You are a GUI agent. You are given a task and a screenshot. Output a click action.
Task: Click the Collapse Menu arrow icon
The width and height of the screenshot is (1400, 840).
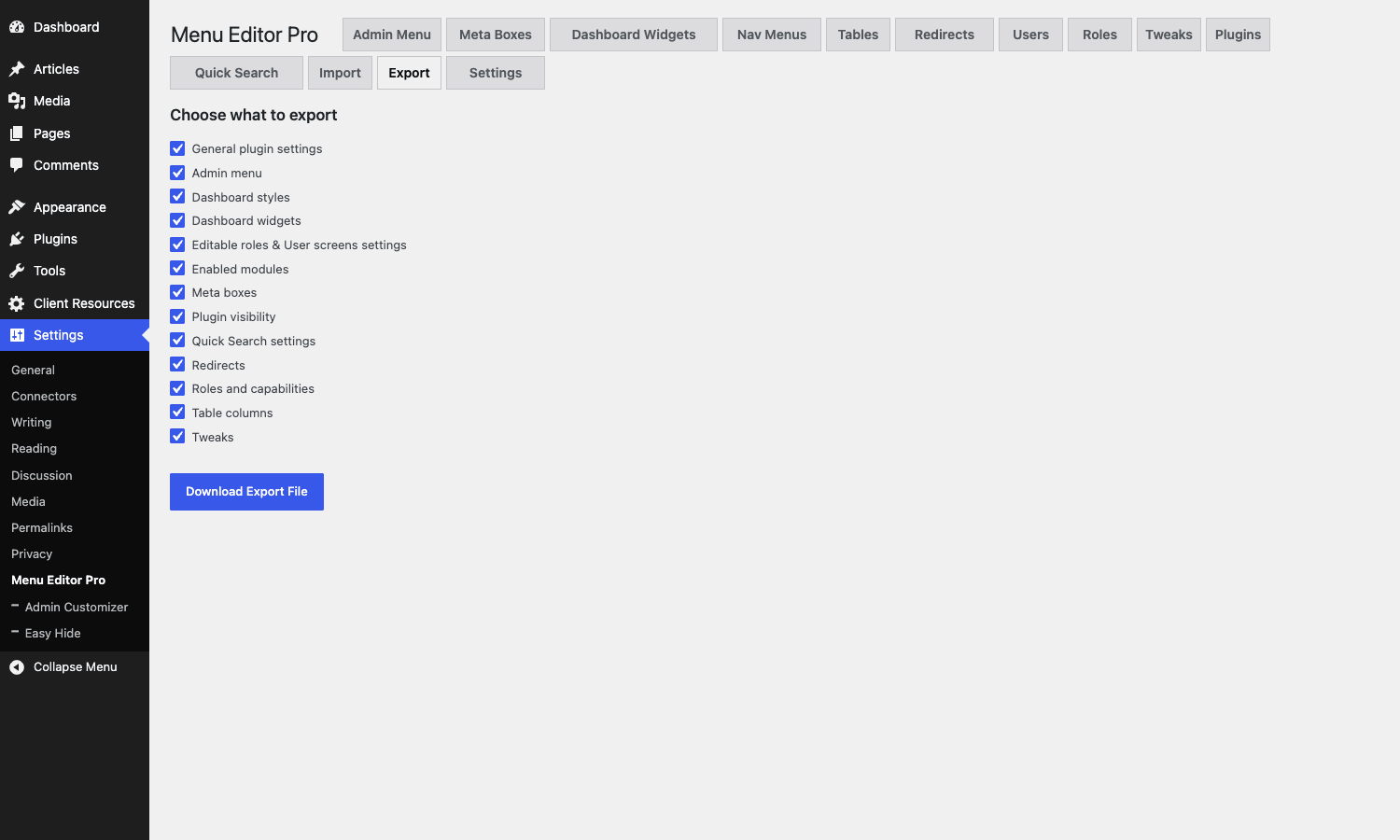pos(17,666)
